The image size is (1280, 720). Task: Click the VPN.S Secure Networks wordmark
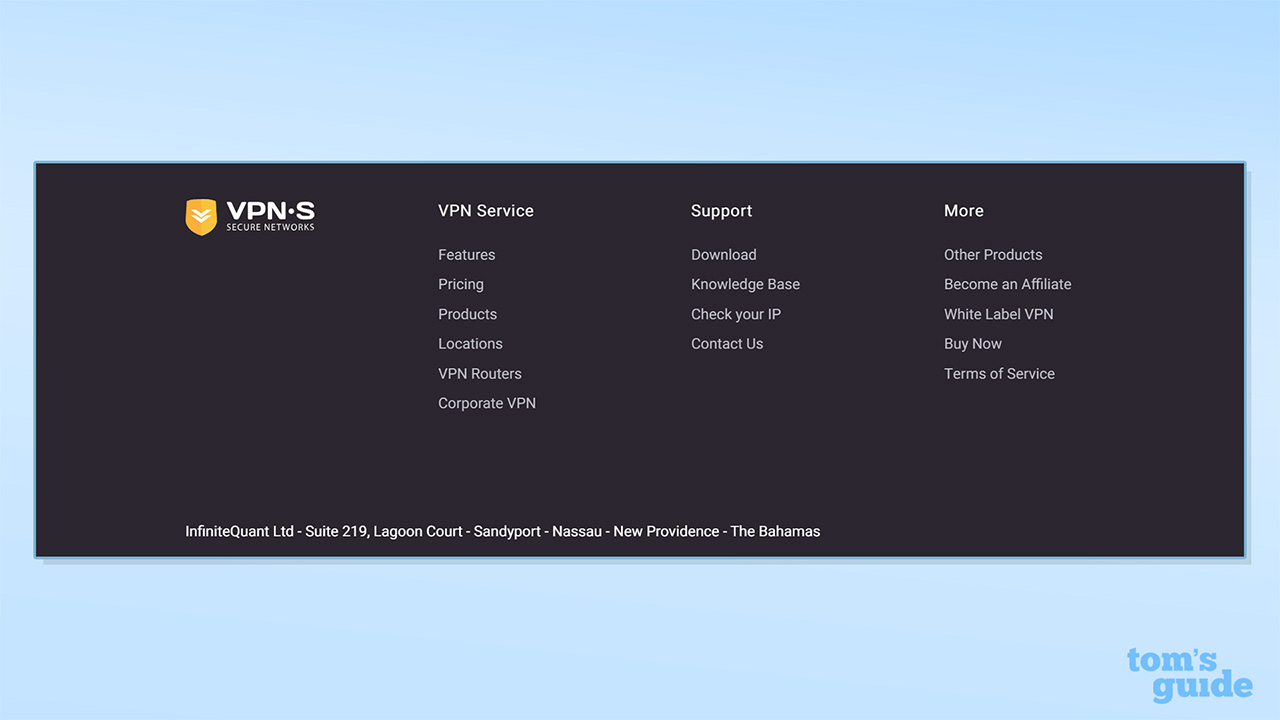click(x=270, y=216)
